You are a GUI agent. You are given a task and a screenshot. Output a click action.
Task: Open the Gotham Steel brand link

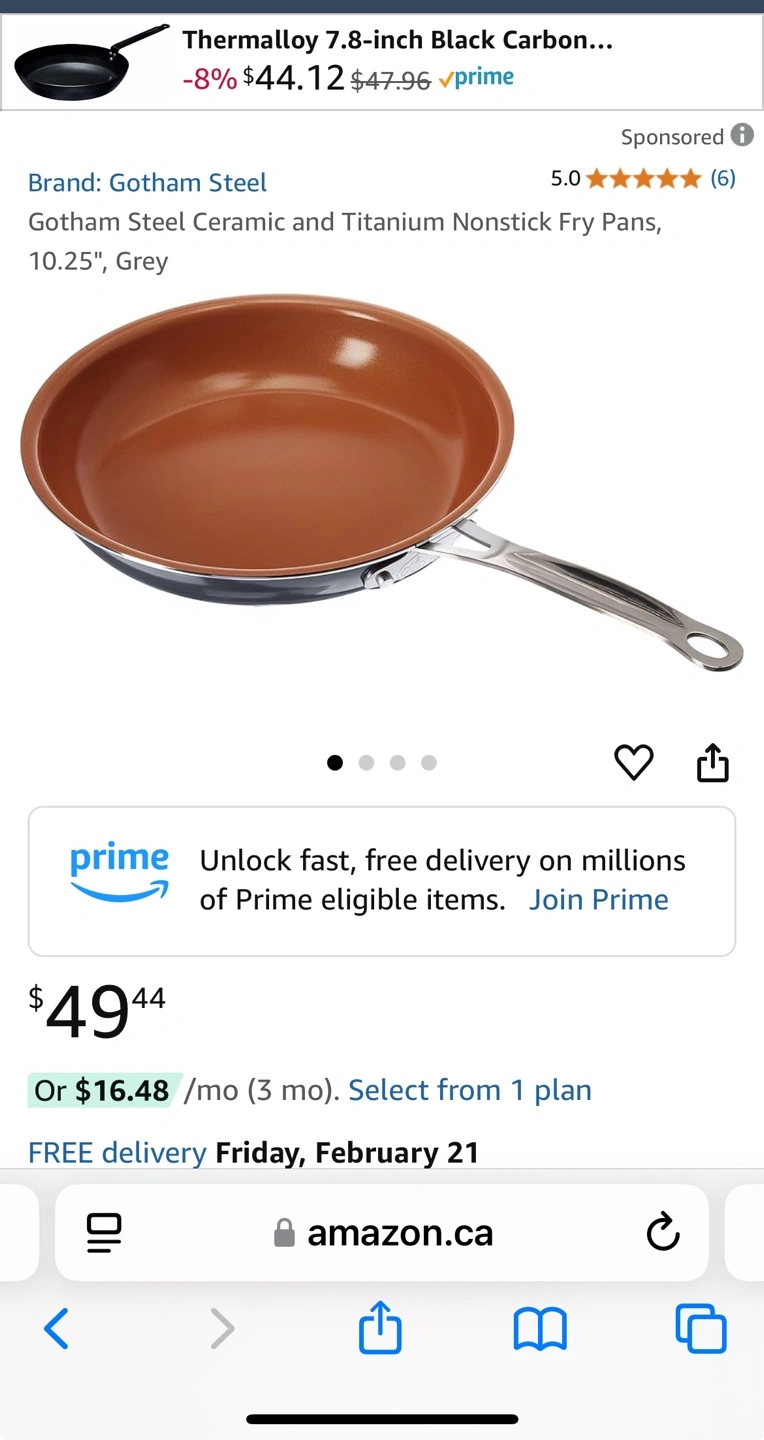click(147, 183)
